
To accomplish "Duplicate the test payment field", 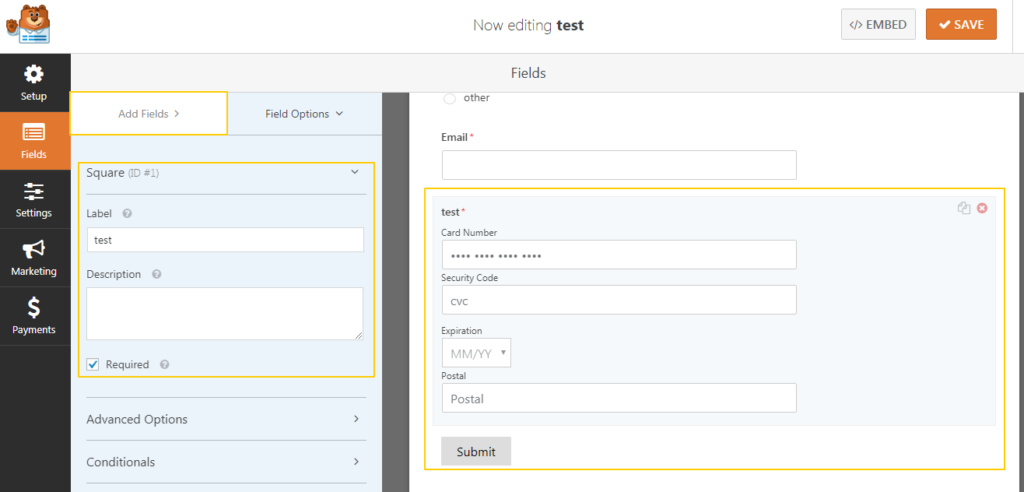I will coord(963,208).
